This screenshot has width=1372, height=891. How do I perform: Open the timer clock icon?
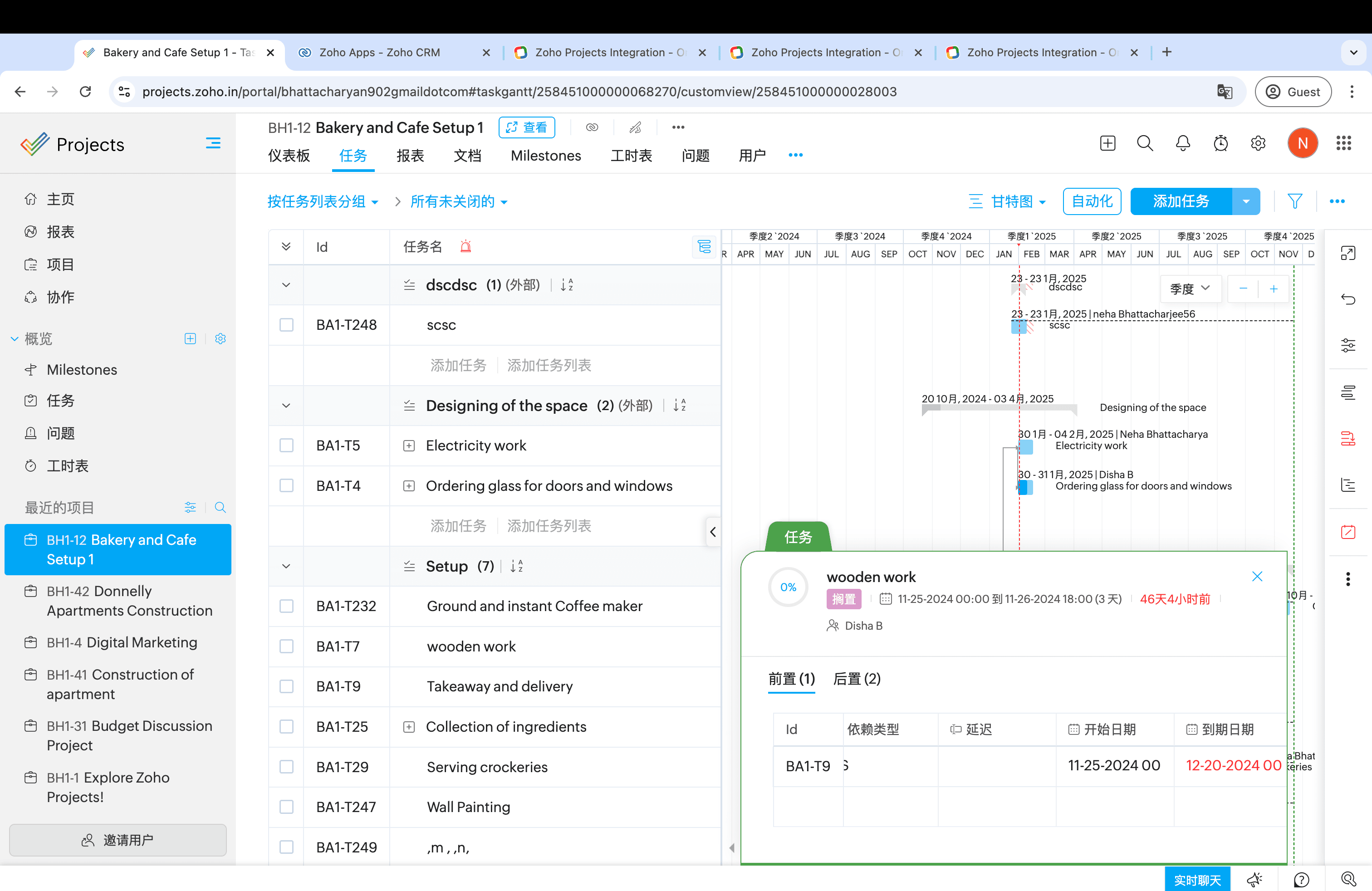point(1220,143)
